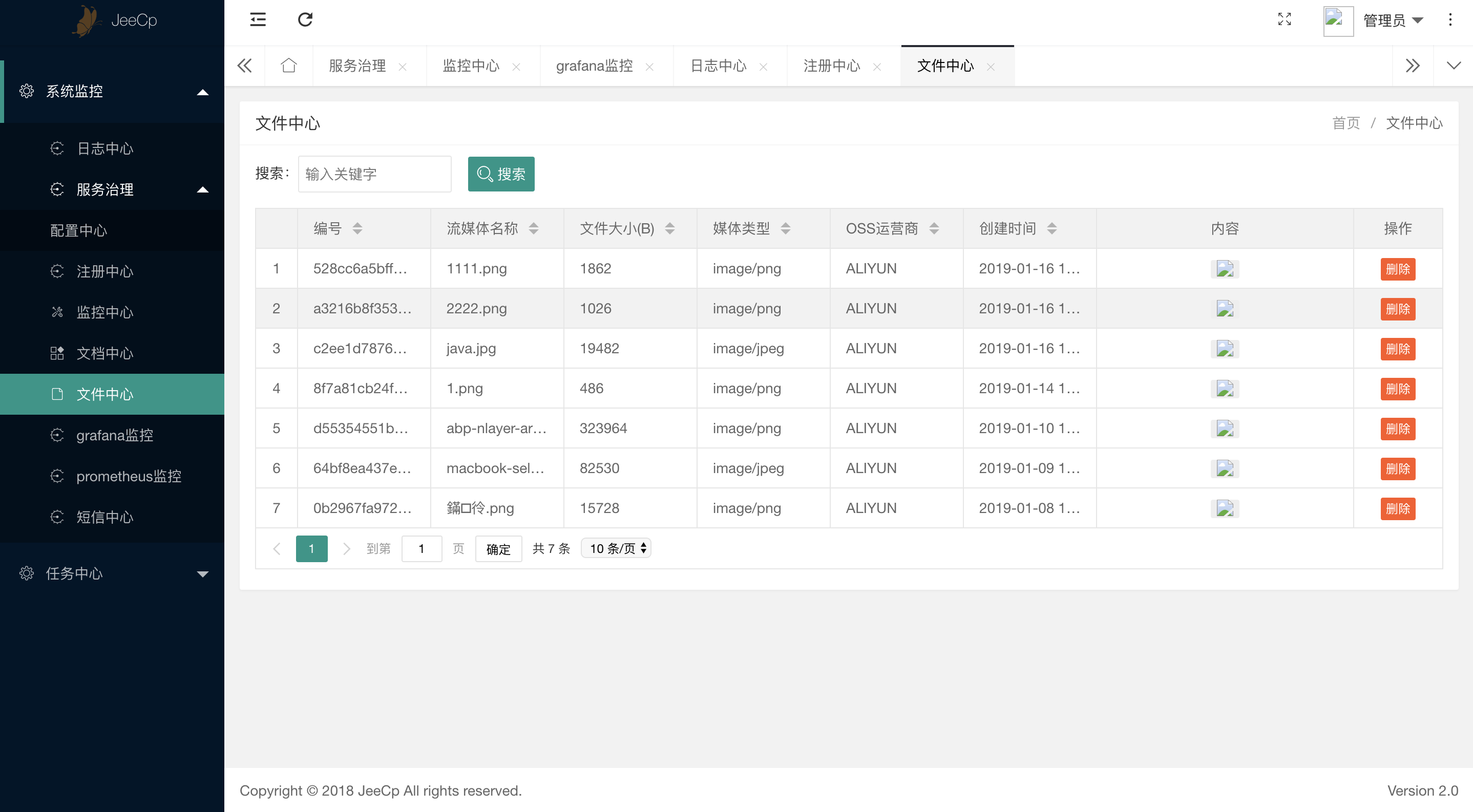This screenshot has height=812, width=1473.
Task: Click the green 搜索 button
Action: 501,174
